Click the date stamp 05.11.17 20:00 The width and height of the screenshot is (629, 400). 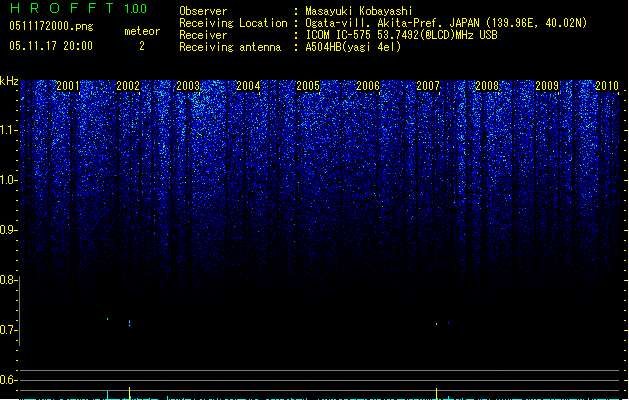[51, 46]
